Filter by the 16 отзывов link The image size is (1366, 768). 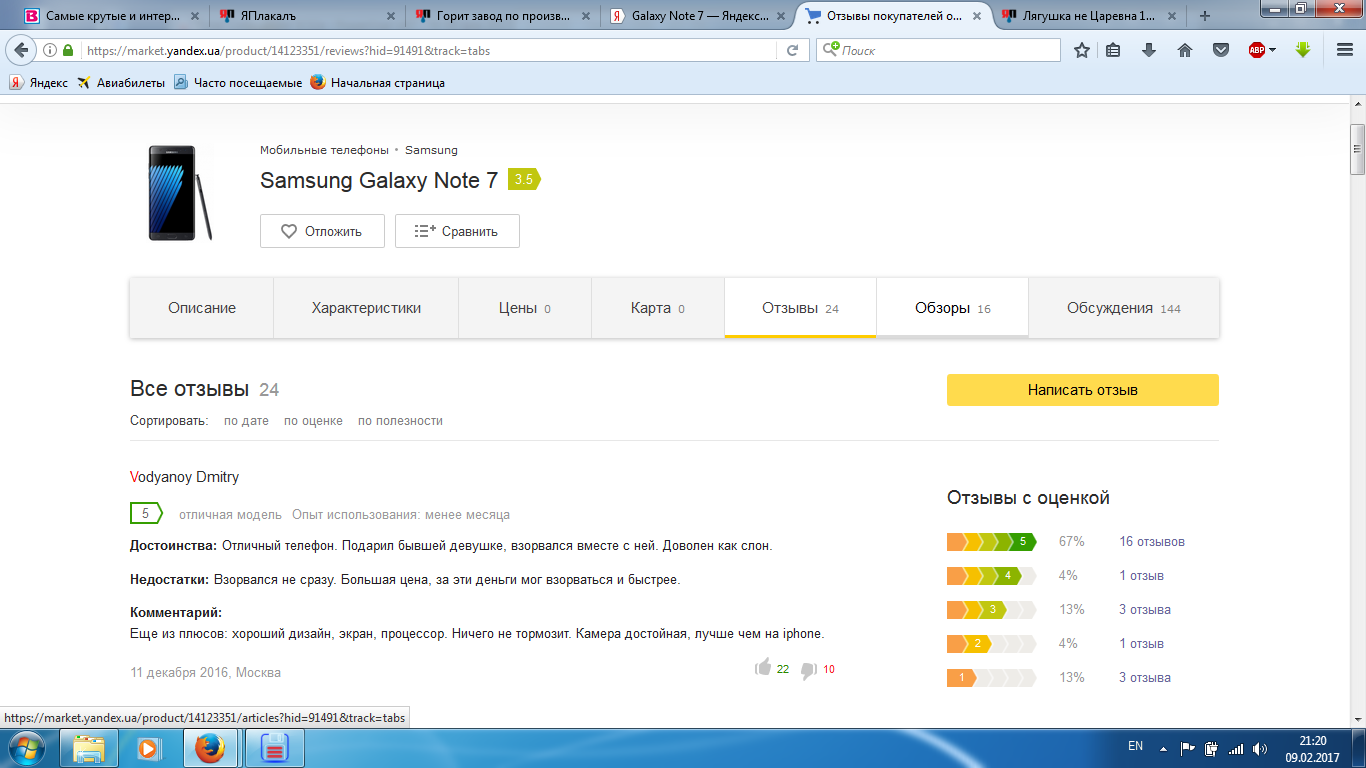[1152, 542]
